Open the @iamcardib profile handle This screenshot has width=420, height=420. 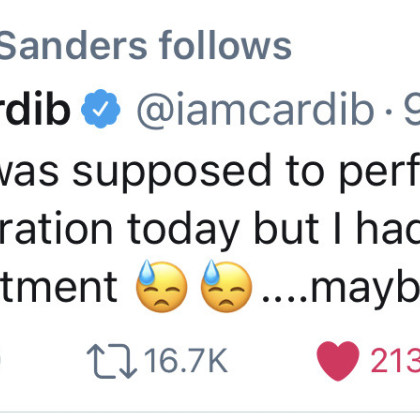(255, 109)
